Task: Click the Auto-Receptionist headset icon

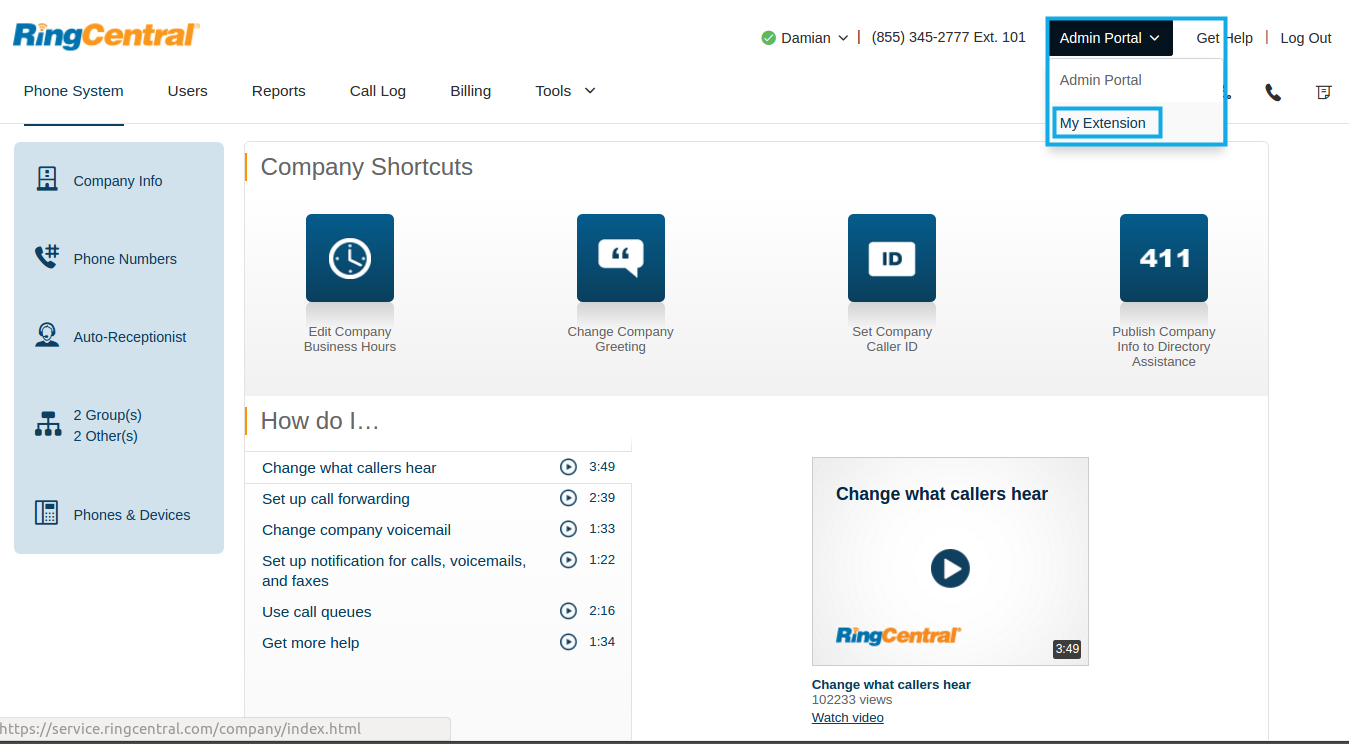Action: (x=47, y=335)
